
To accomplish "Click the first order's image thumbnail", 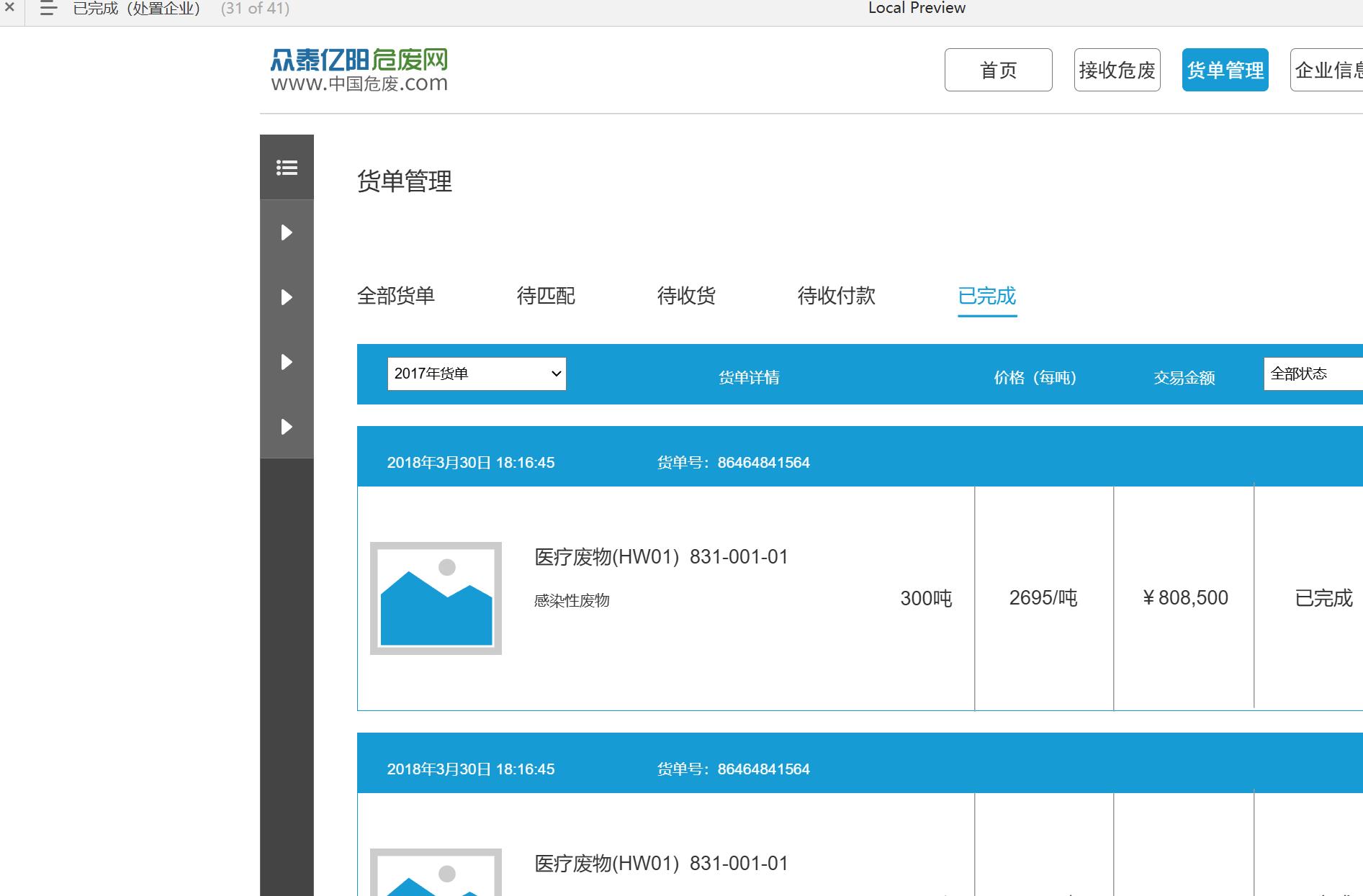I will pyautogui.click(x=436, y=598).
